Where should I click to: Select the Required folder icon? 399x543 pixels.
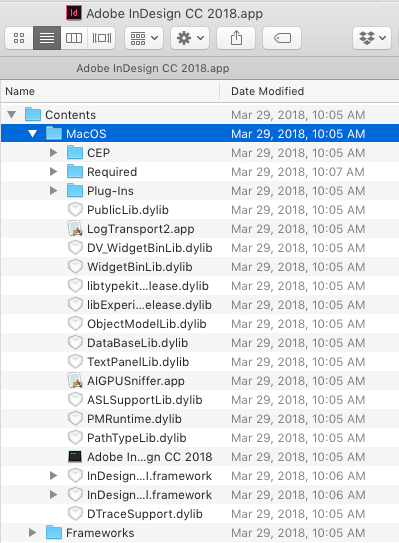coord(75,171)
